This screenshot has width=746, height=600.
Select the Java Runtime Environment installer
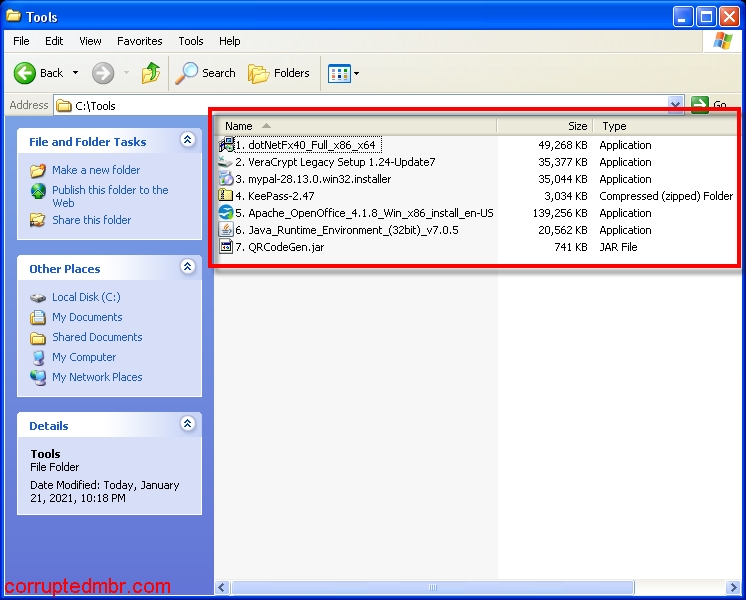click(x=346, y=230)
